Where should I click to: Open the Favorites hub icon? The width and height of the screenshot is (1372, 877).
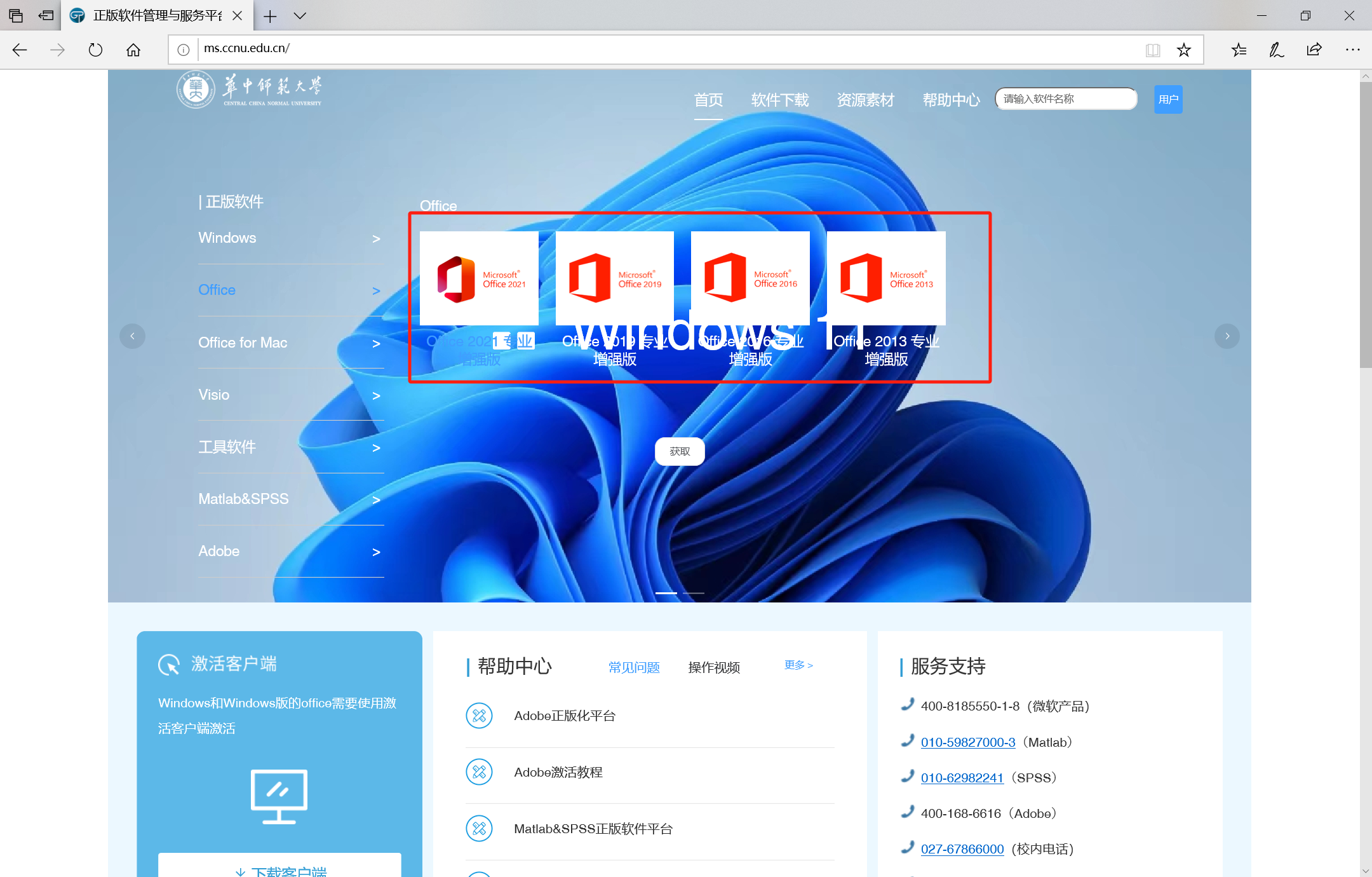pos(1239,50)
